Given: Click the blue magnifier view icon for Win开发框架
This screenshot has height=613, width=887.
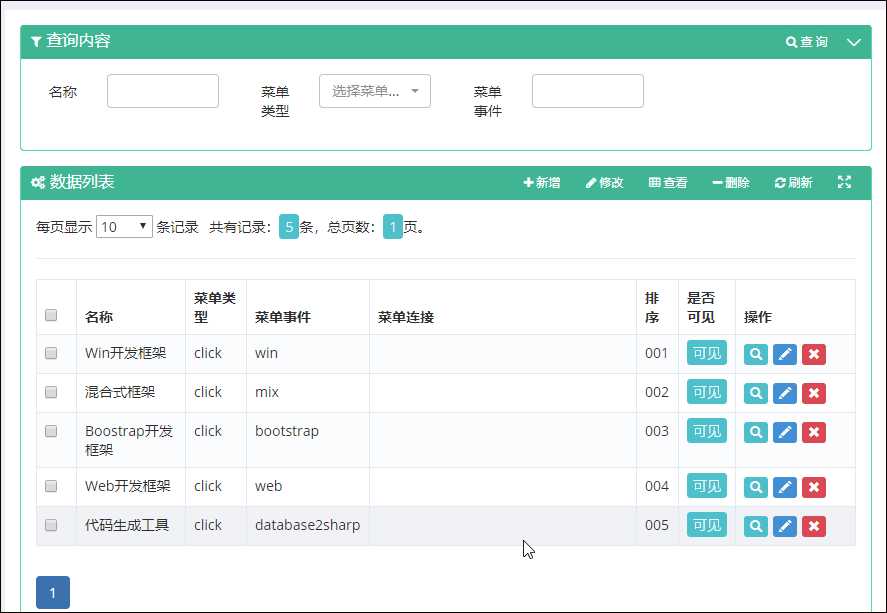Looking at the screenshot, I should coord(755,353).
